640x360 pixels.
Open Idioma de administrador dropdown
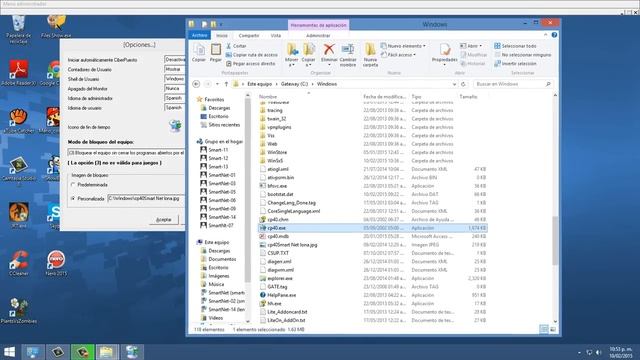click(x=174, y=98)
